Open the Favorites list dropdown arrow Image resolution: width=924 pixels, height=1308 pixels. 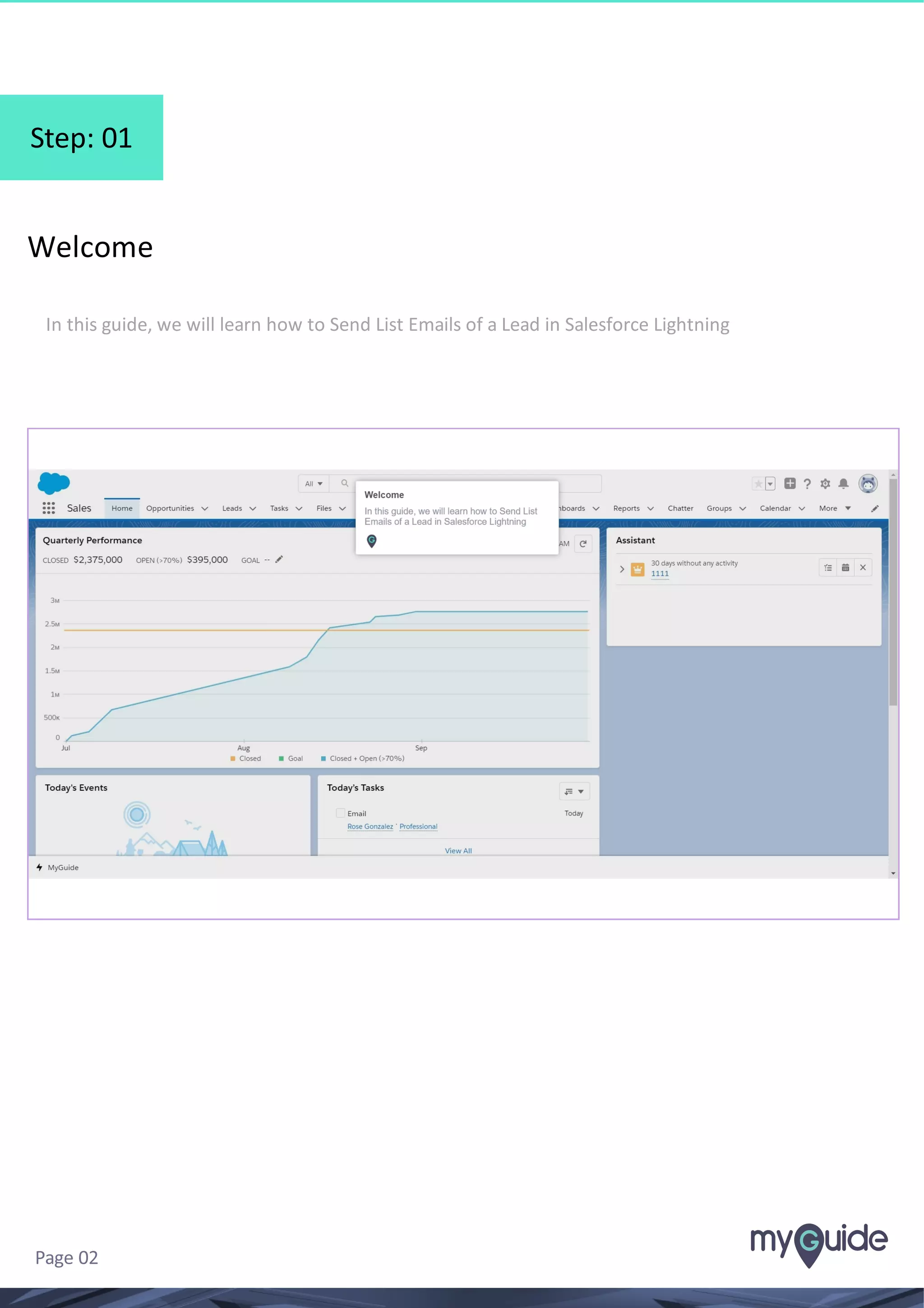tap(770, 484)
